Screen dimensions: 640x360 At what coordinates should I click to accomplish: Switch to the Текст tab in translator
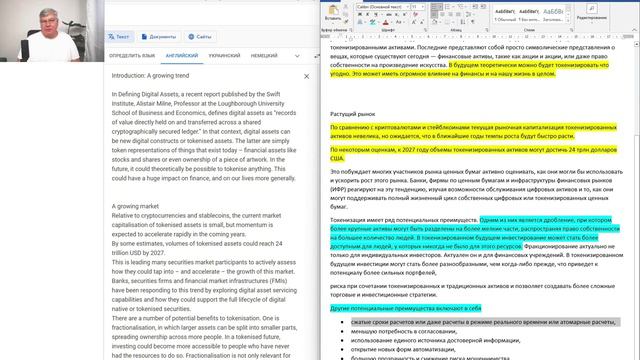click(119, 37)
